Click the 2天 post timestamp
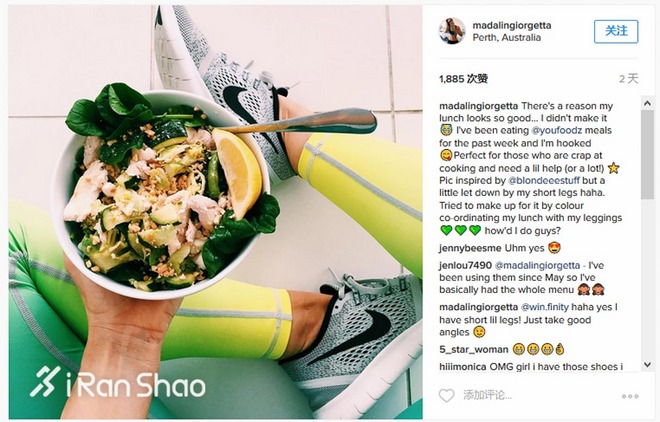This screenshot has width=660, height=422. coord(628,79)
